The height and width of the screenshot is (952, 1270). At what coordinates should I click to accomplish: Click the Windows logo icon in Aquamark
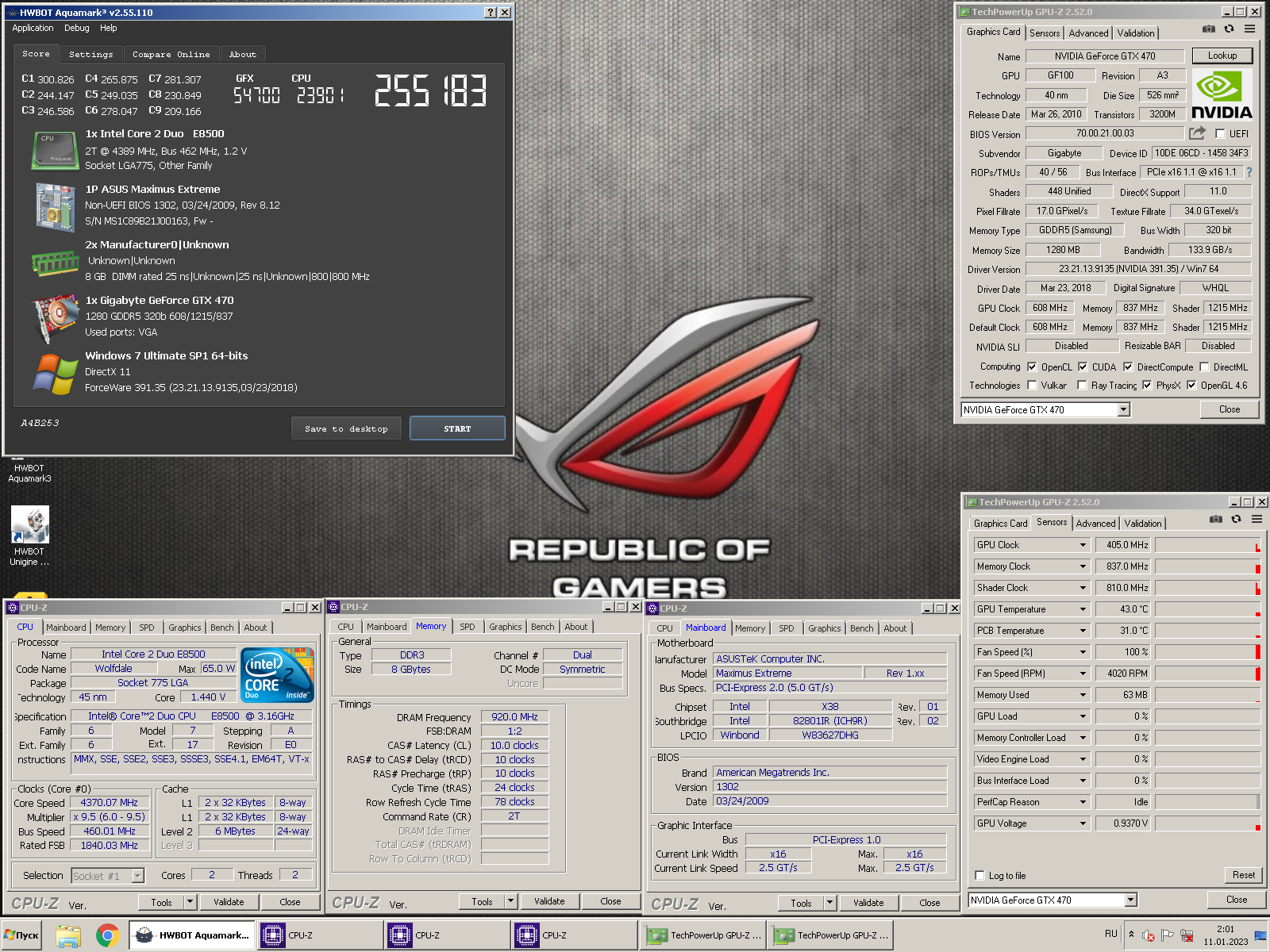(x=55, y=374)
